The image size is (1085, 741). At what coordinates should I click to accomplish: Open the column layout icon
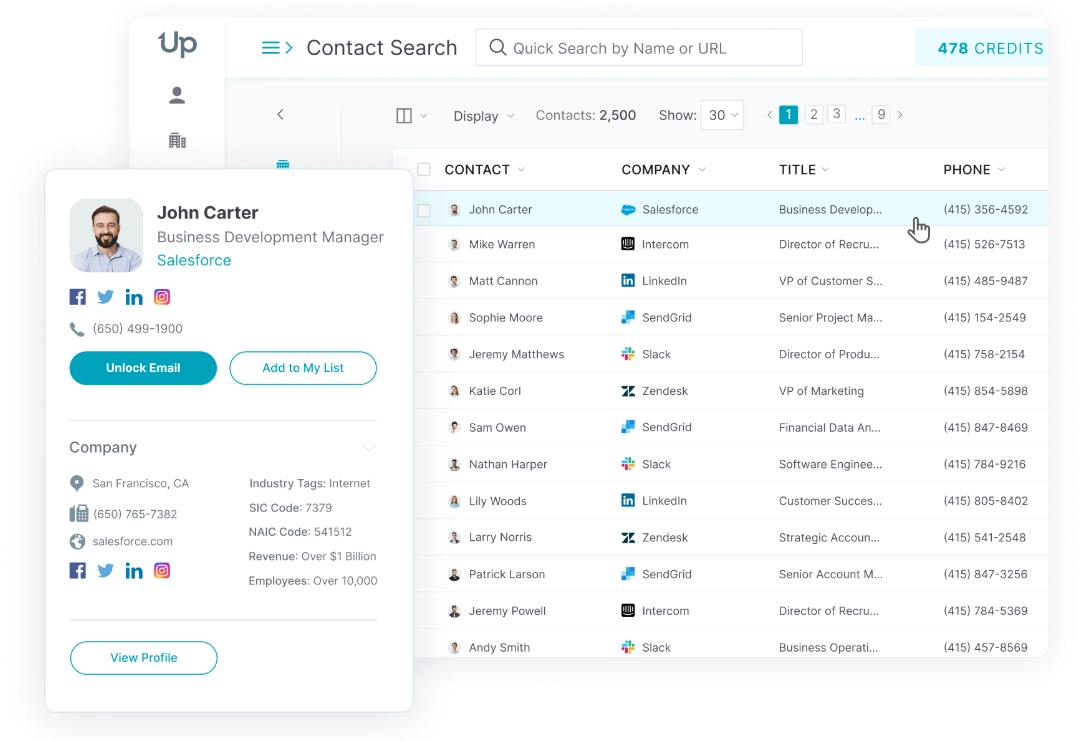[x=404, y=116]
